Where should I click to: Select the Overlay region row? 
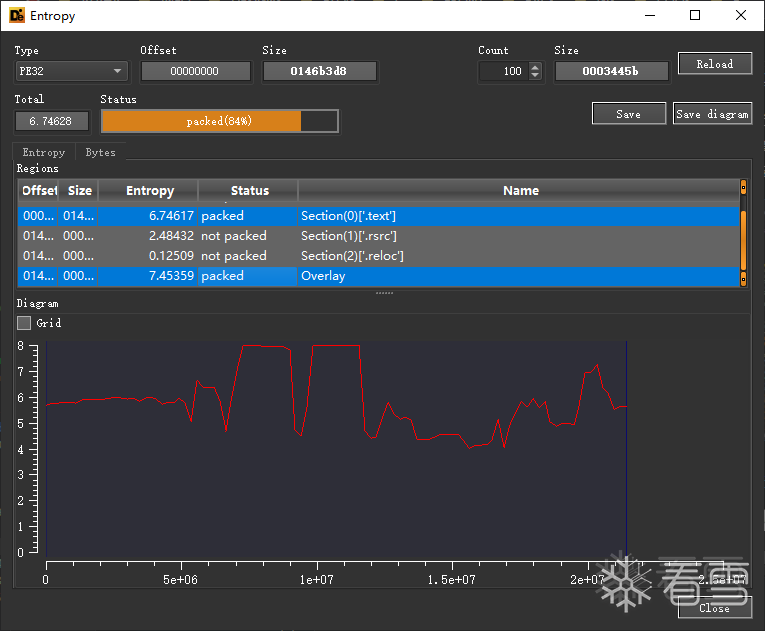point(379,276)
